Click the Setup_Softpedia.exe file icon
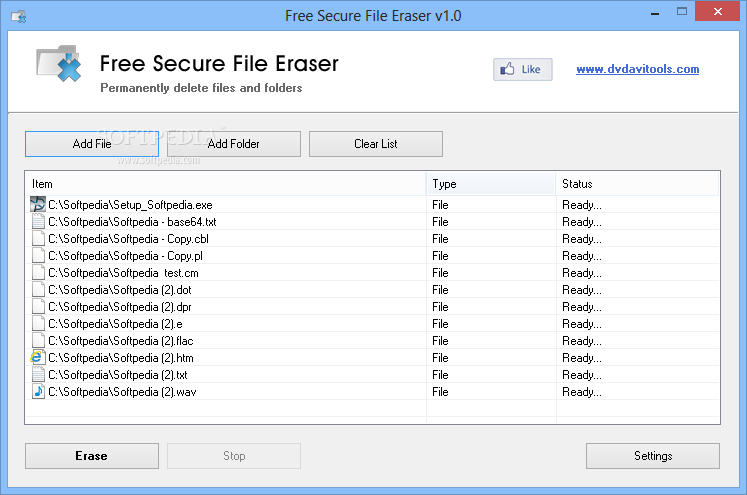Viewport: 747px width, 495px height. click(x=38, y=204)
